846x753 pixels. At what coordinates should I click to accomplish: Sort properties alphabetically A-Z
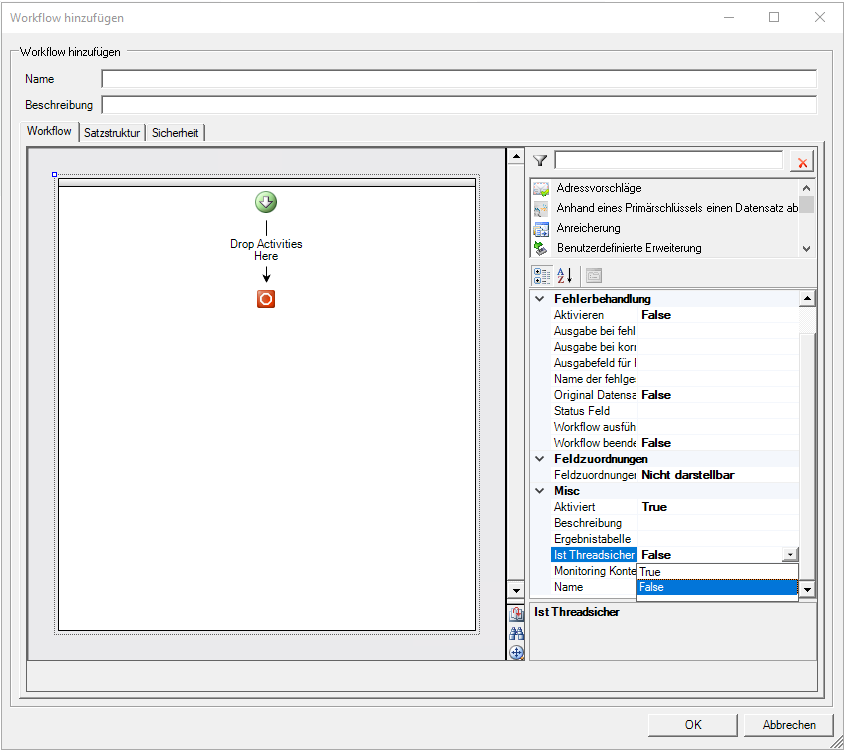564,276
